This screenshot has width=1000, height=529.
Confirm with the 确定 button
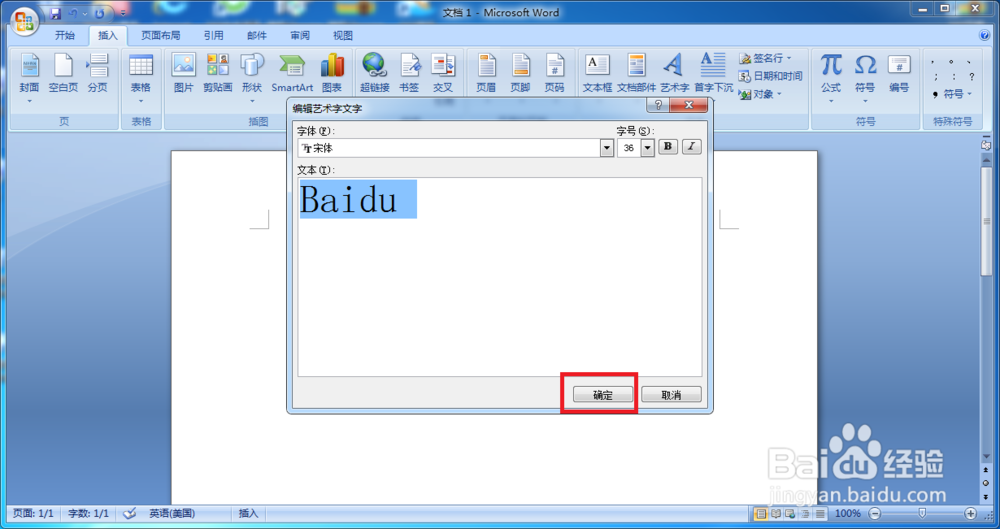point(603,395)
